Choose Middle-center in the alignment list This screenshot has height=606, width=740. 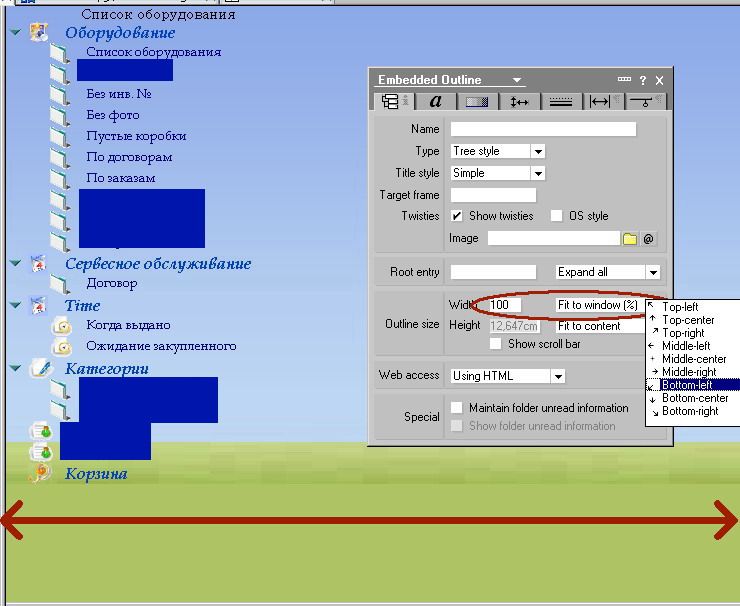[x=694, y=359]
